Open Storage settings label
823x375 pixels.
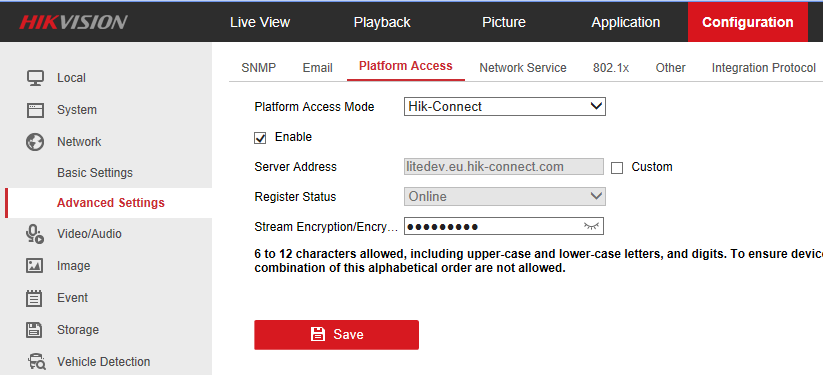(78, 330)
